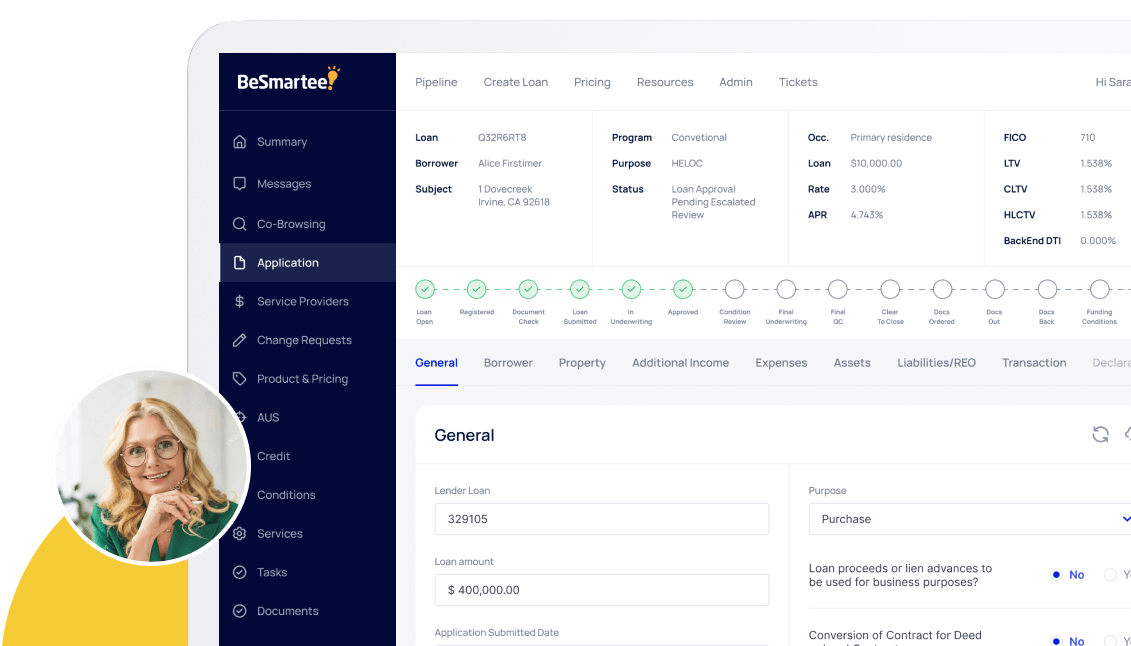The image size is (1131, 646).
Task: Switch to the Property tab
Action: coord(582,363)
